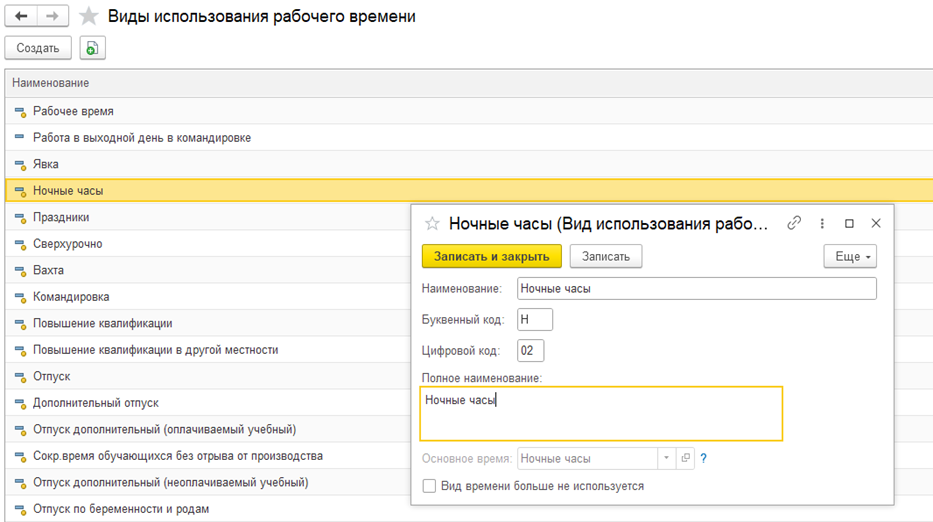Select Отпуск дополнительный (неоплачиваемый учебный) row
The image size is (933, 522).
coord(208,482)
